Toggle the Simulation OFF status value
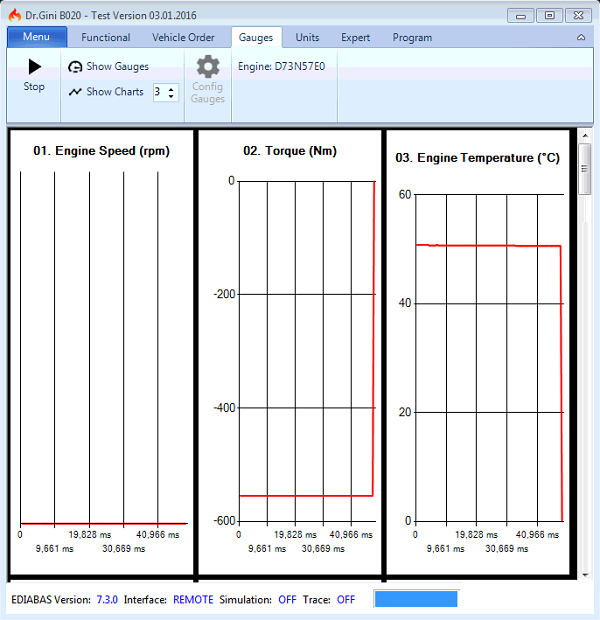Screen dimensions: 600x620 click(x=287, y=600)
